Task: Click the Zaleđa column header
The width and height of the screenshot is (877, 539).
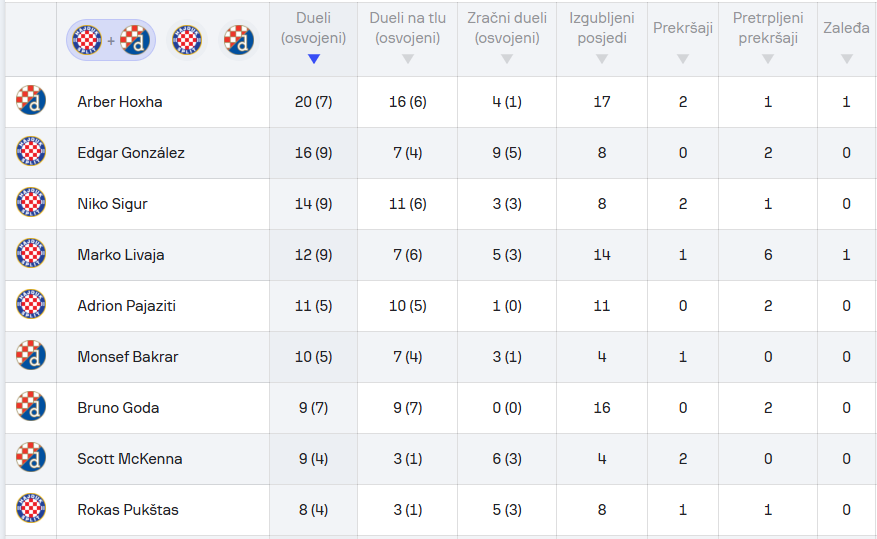Action: pos(846,28)
